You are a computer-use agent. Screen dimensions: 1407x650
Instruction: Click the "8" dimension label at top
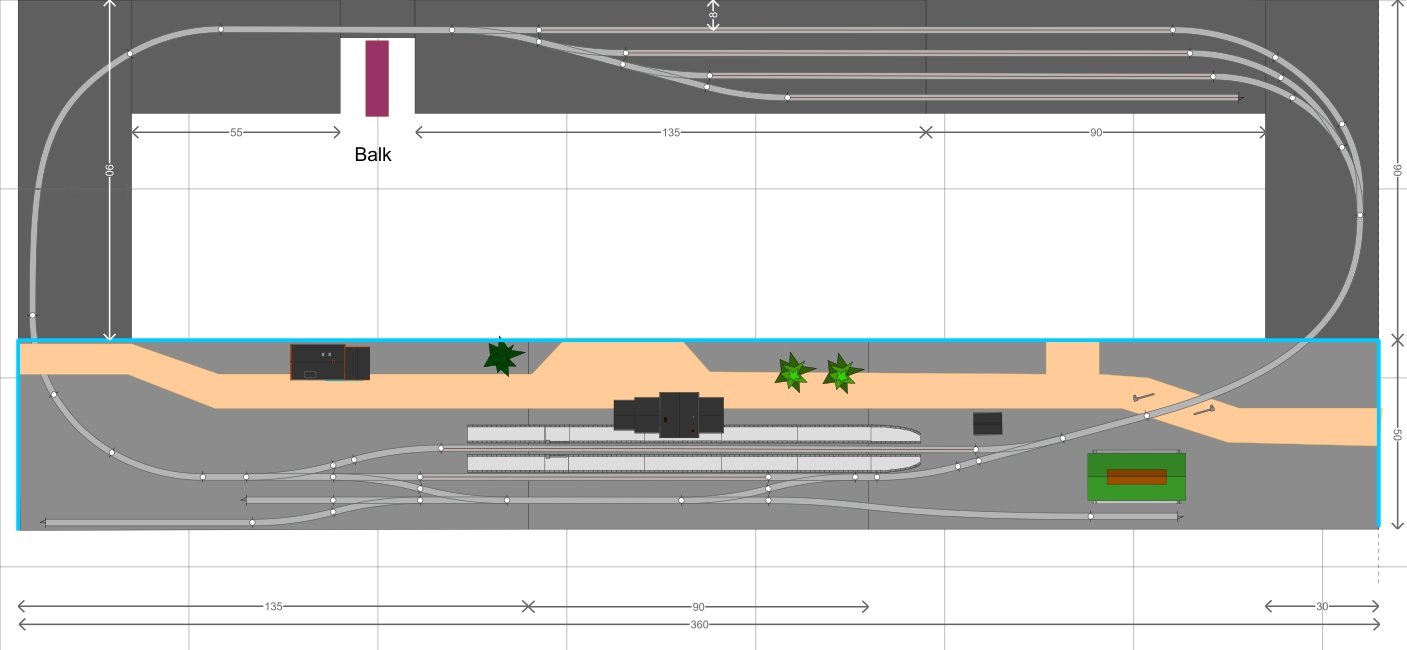tap(712, 15)
